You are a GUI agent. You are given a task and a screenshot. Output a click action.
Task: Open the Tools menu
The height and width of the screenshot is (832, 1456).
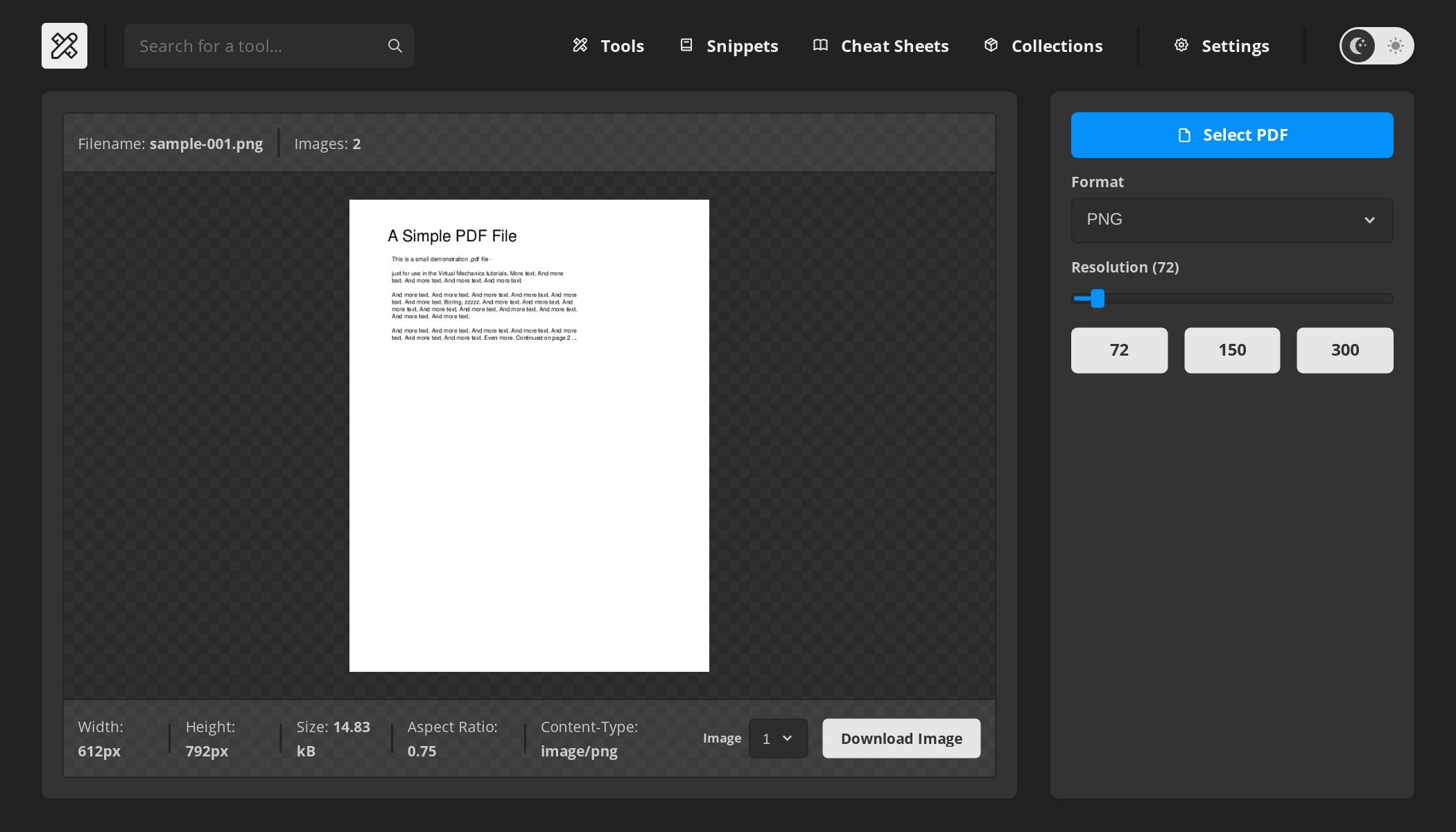point(609,46)
